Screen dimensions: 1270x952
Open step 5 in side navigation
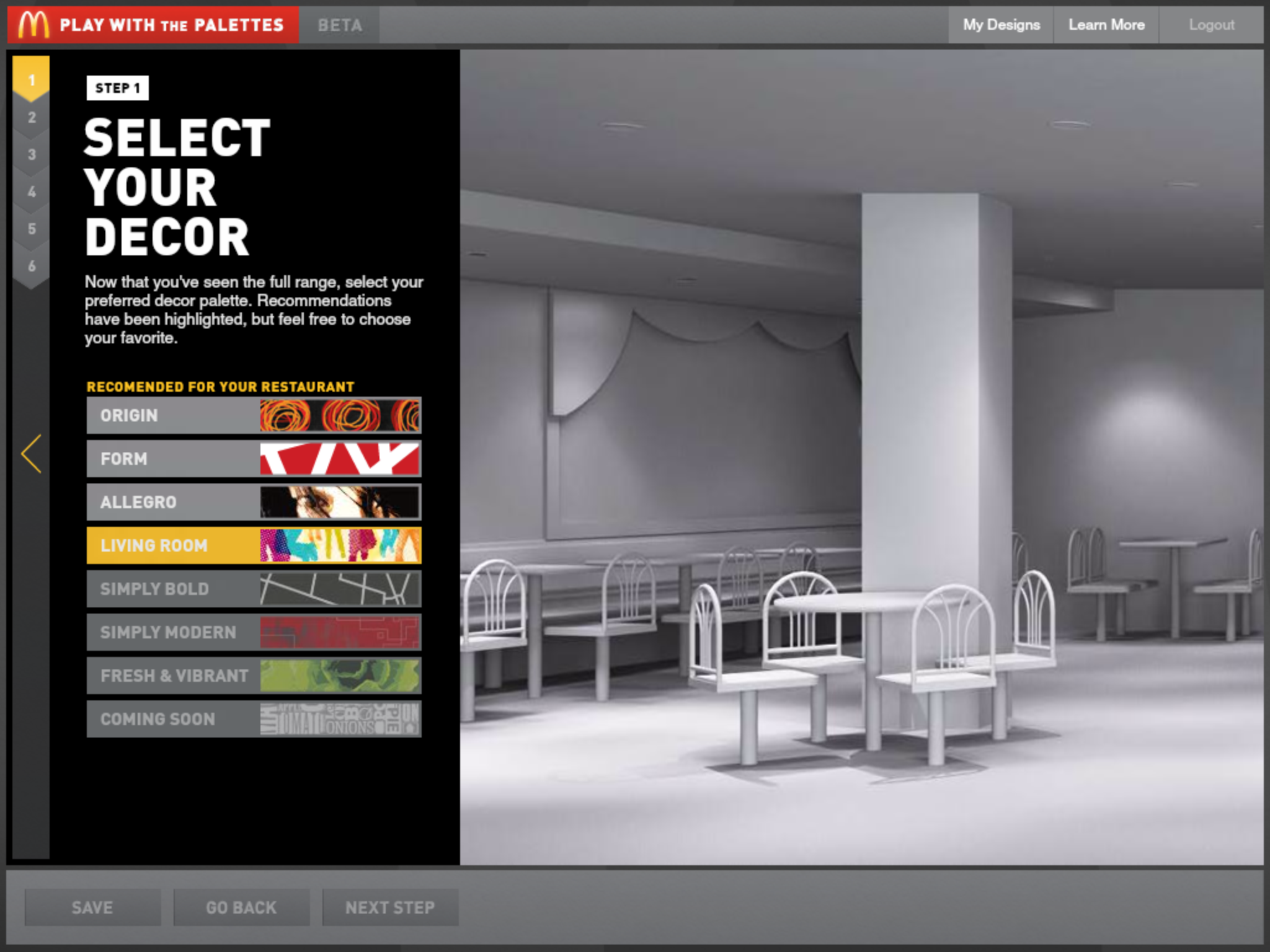[x=32, y=229]
